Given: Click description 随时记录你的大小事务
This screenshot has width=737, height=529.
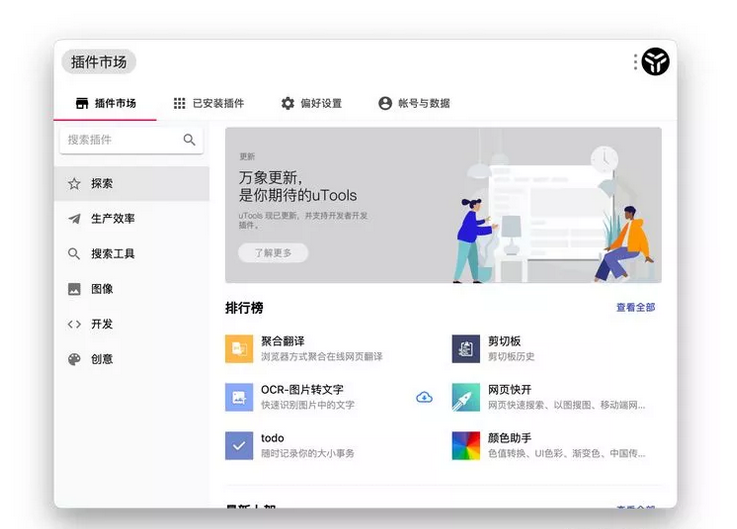Looking at the screenshot, I should point(307,453).
